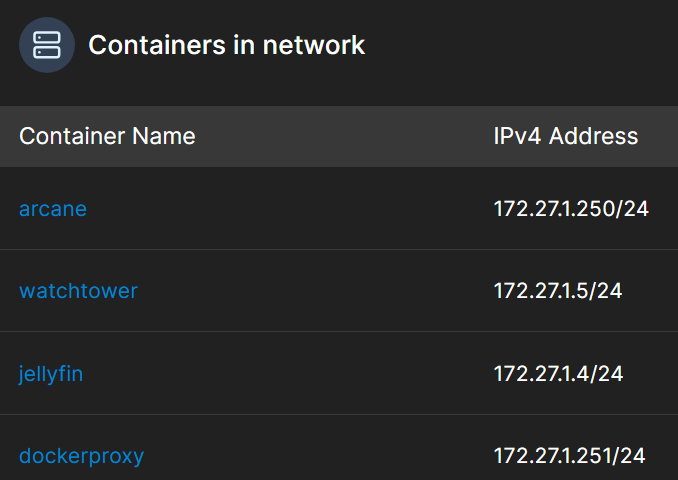Click the address 172.27.1.5/24
Screen dimensions: 678x480
click(x=558, y=291)
